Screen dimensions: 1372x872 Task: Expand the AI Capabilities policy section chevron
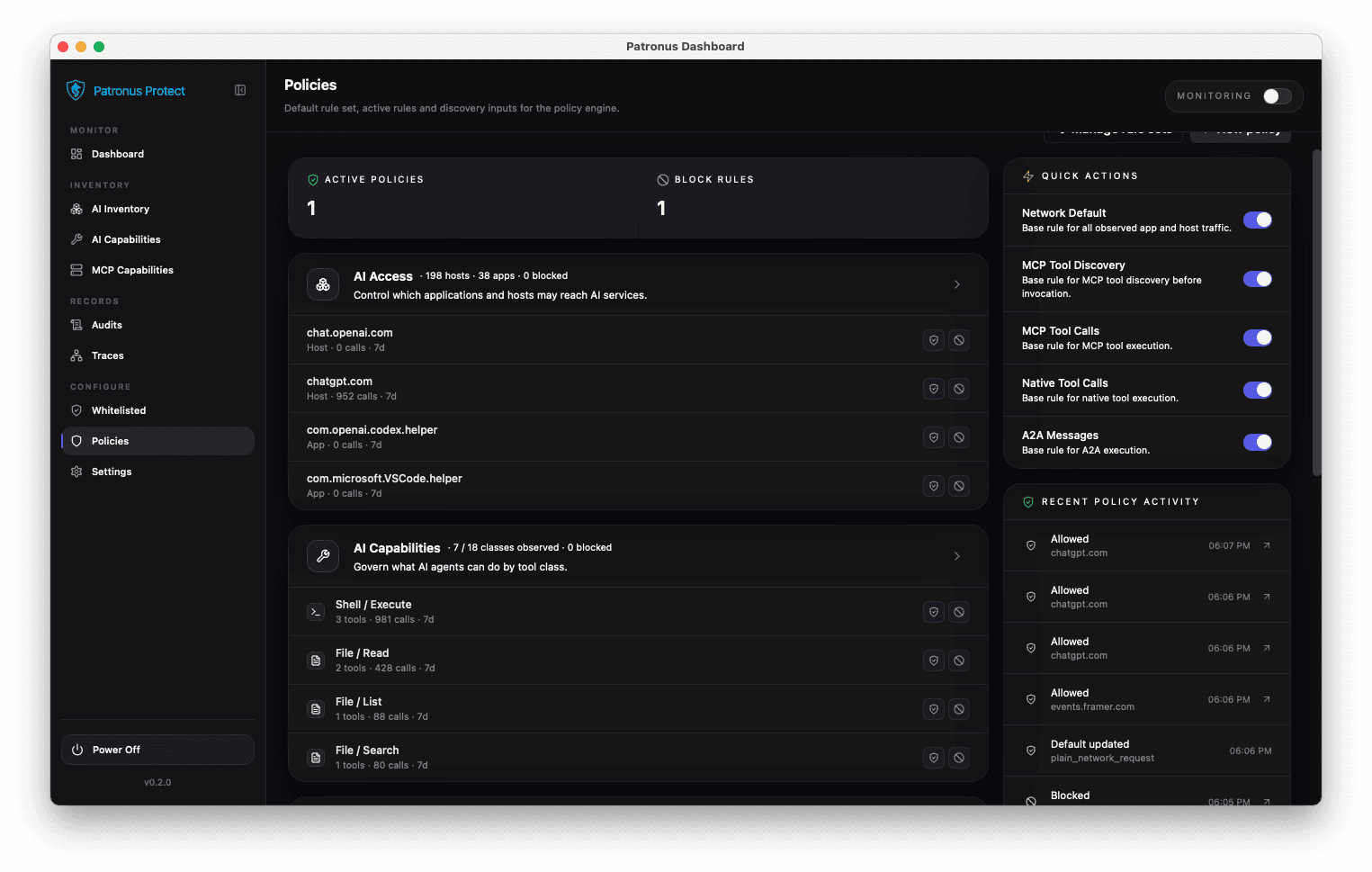957,556
